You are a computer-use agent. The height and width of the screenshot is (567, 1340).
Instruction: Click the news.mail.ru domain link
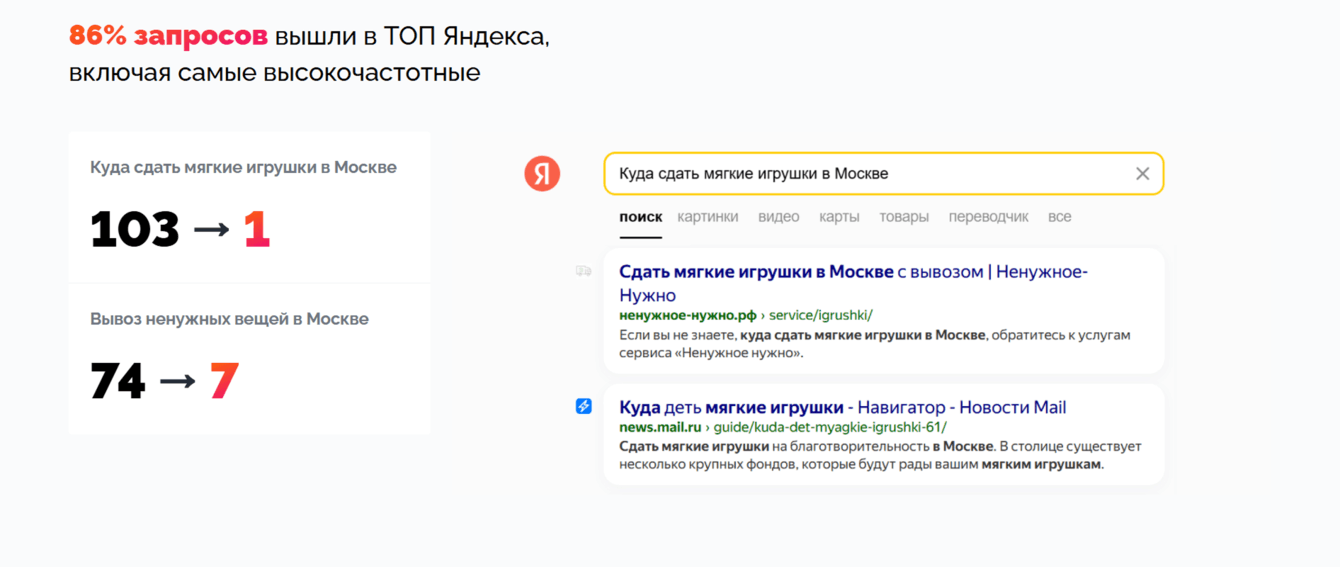click(x=660, y=428)
